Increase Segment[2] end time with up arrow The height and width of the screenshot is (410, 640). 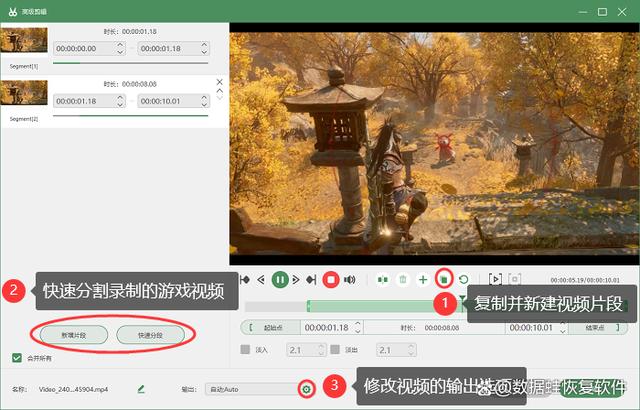(204, 98)
